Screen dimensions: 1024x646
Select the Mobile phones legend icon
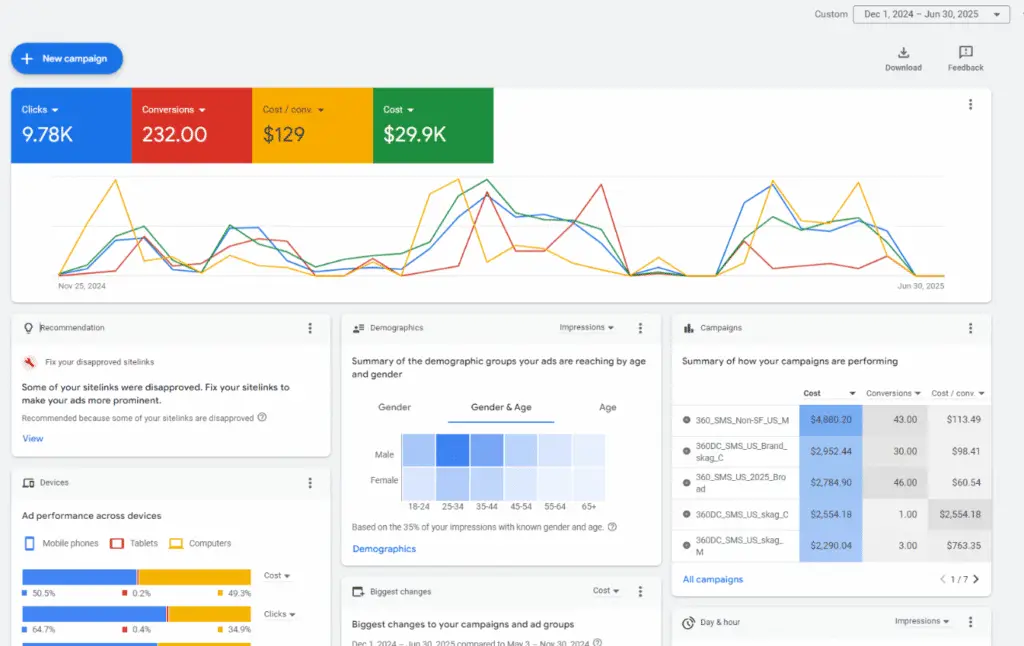click(x=30, y=543)
